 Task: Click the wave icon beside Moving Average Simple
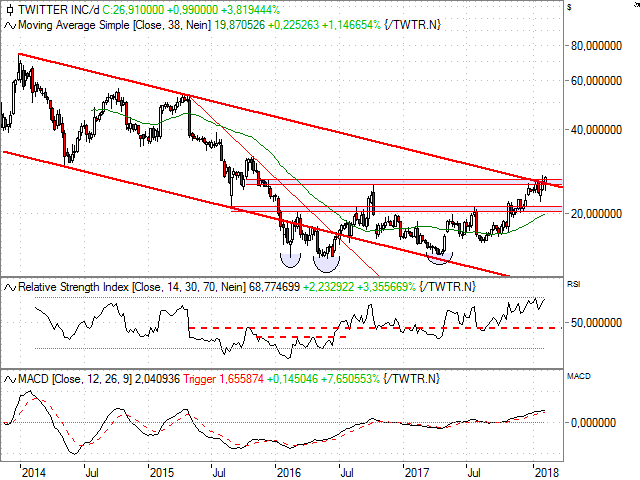pos(10,25)
